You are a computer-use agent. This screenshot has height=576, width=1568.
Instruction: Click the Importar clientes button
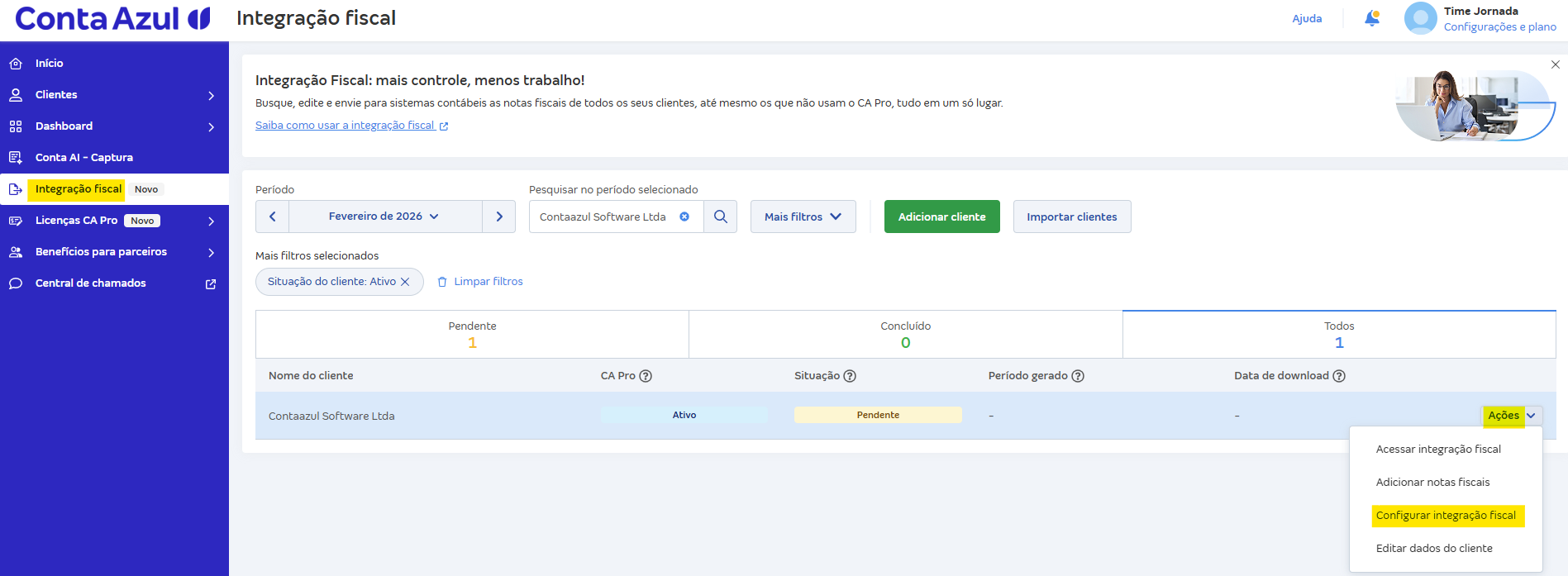point(1072,217)
